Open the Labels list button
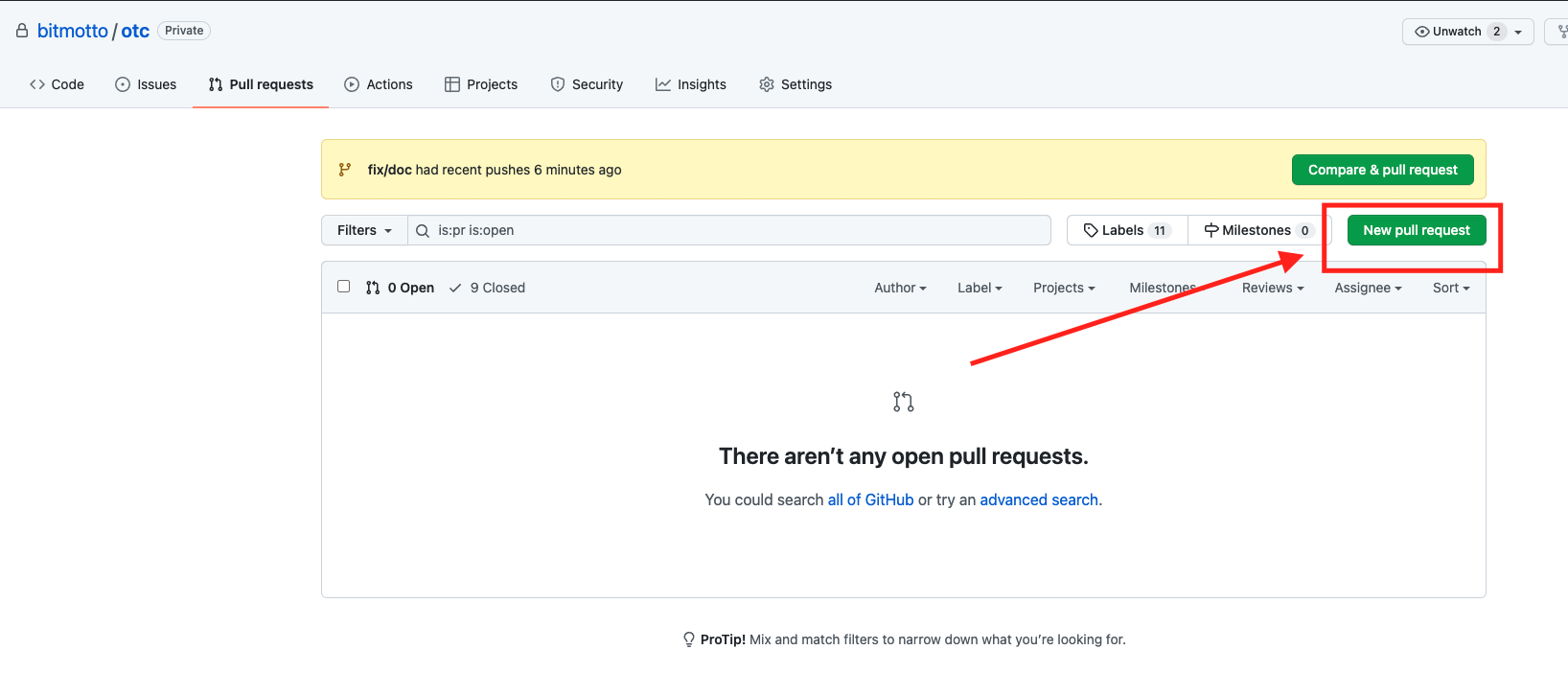 coord(1127,230)
